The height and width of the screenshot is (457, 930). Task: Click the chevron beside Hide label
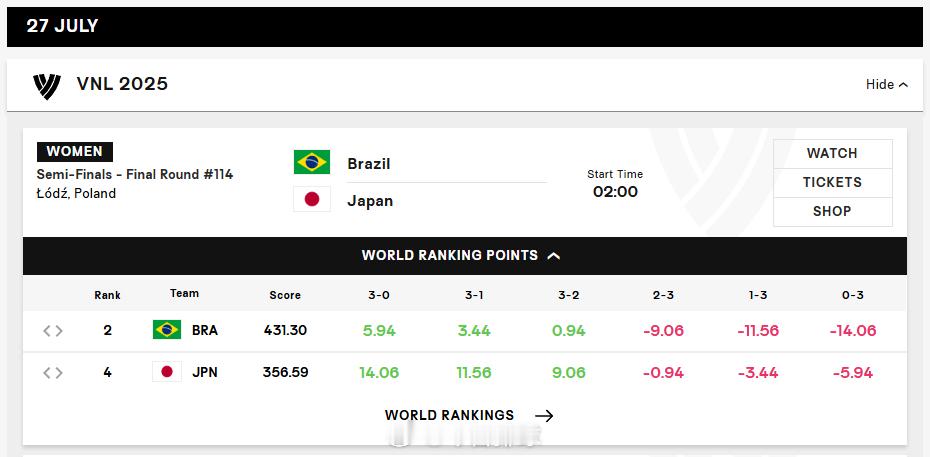(x=903, y=85)
